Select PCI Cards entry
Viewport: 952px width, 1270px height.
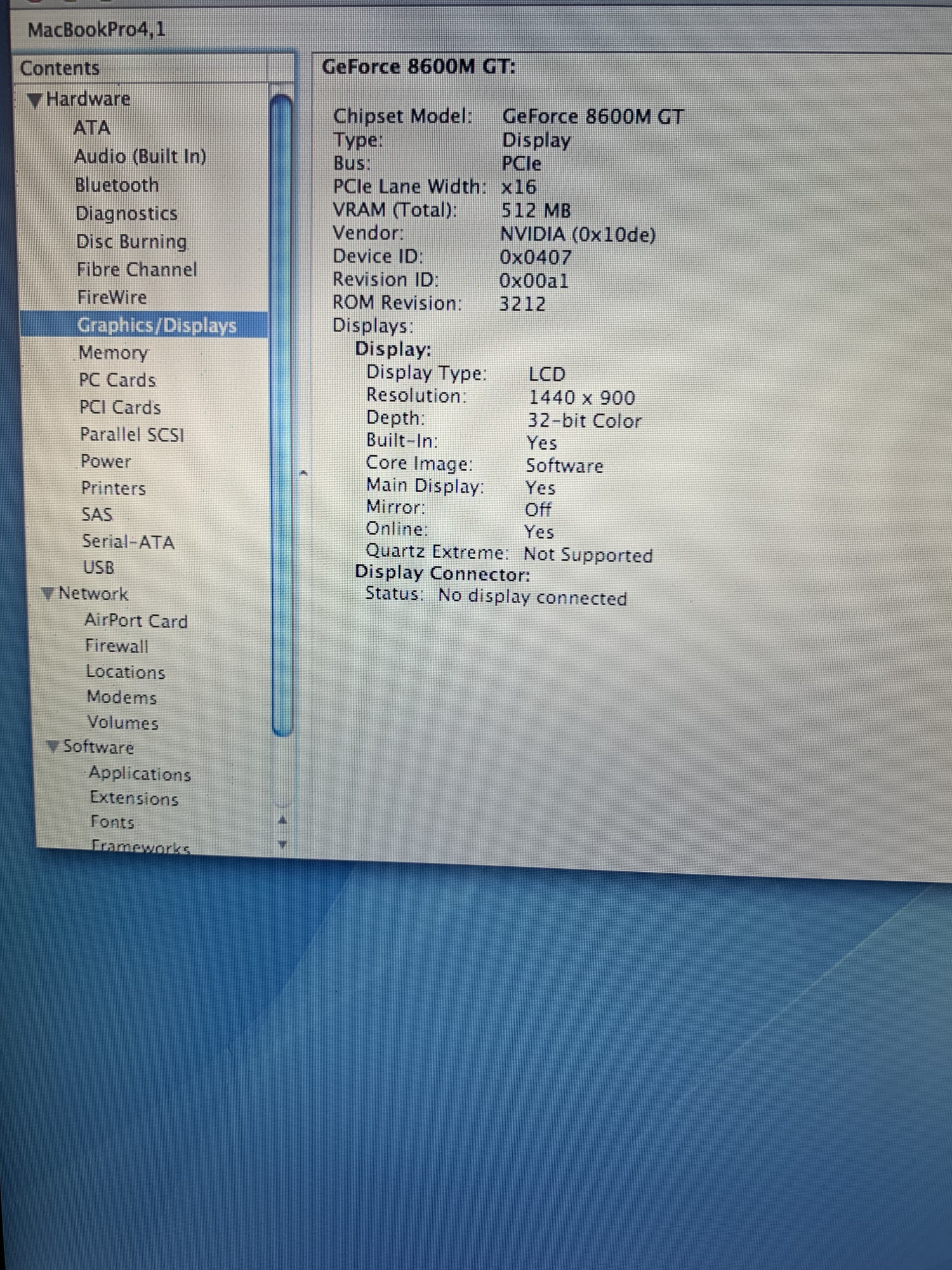(x=120, y=407)
